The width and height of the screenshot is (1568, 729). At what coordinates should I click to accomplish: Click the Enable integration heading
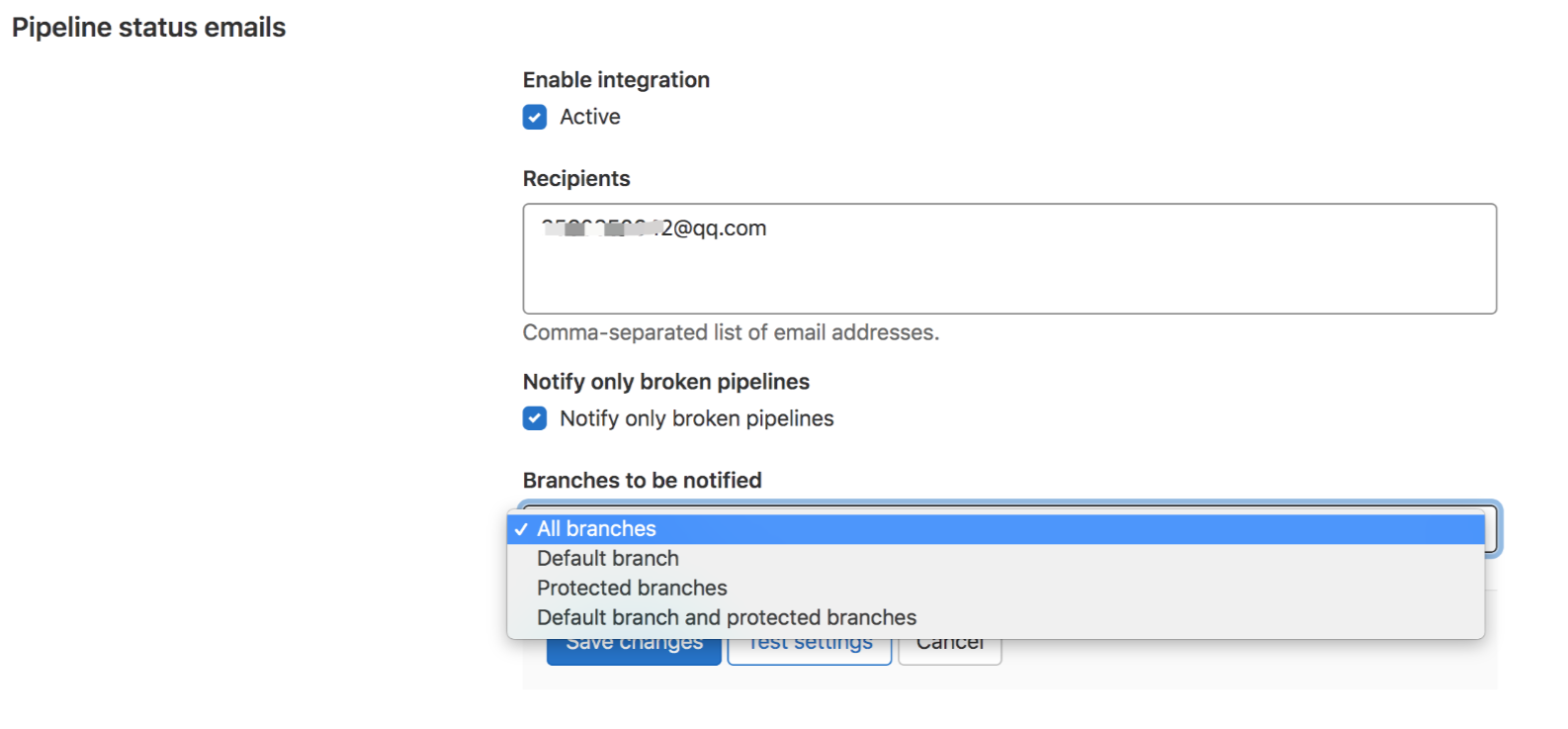point(616,80)
